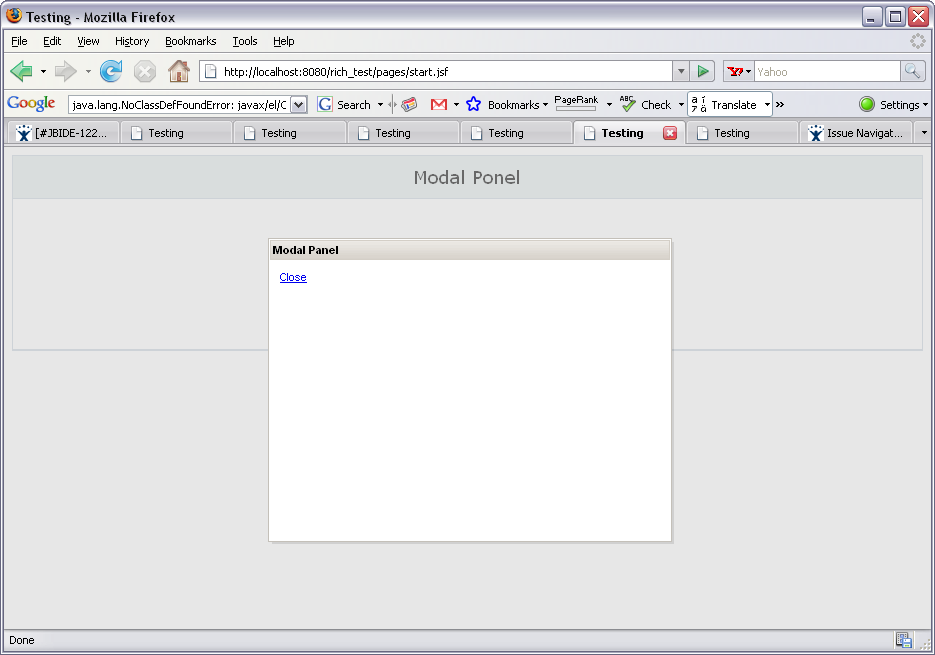Open the File menu

point(19,41)
